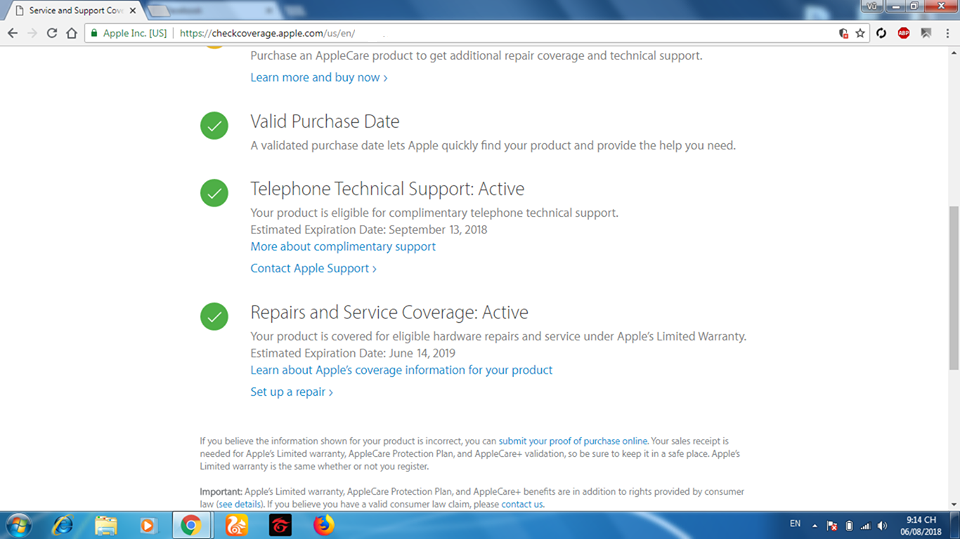Go back to the previous page
960x539 pixels.
pos(13,33)
